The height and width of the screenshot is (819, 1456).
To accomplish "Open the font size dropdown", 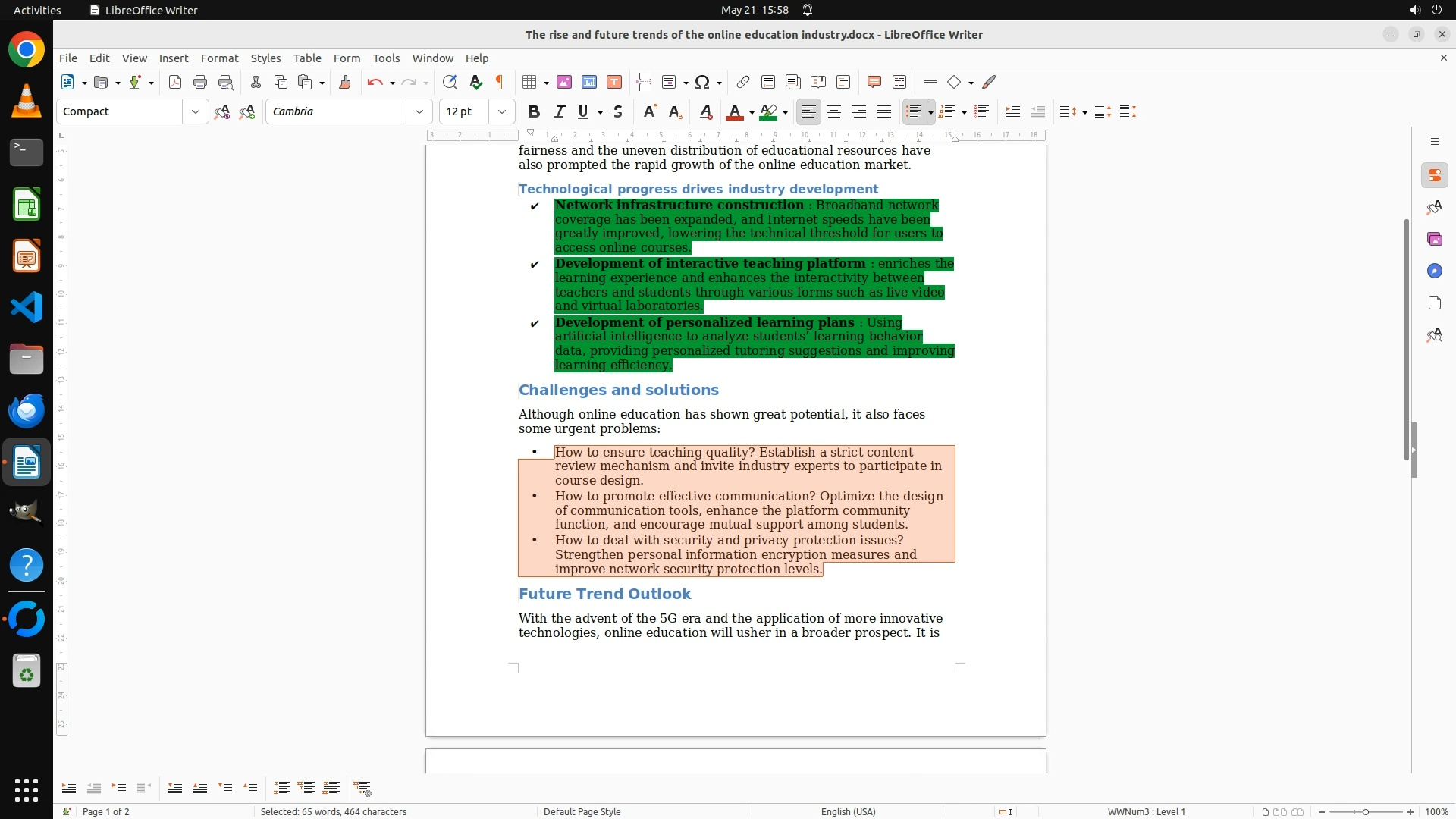I will (501, 111).
